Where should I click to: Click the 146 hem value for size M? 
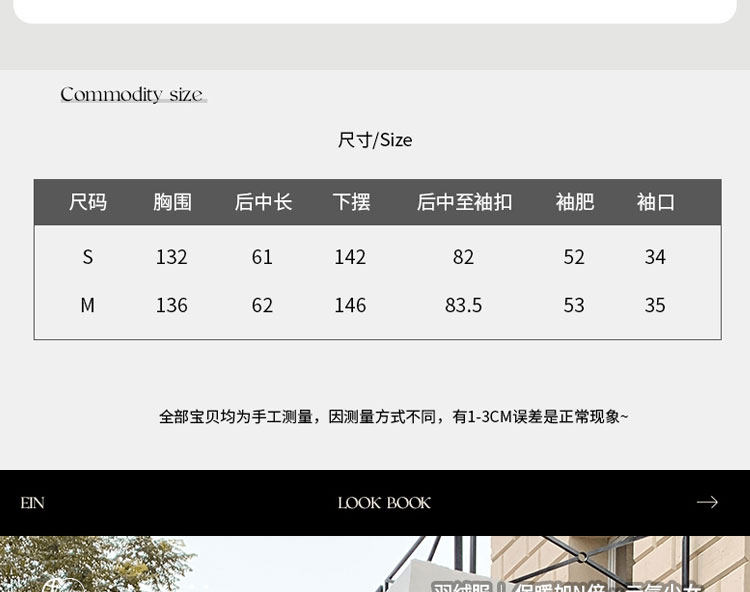pos(350,305)
